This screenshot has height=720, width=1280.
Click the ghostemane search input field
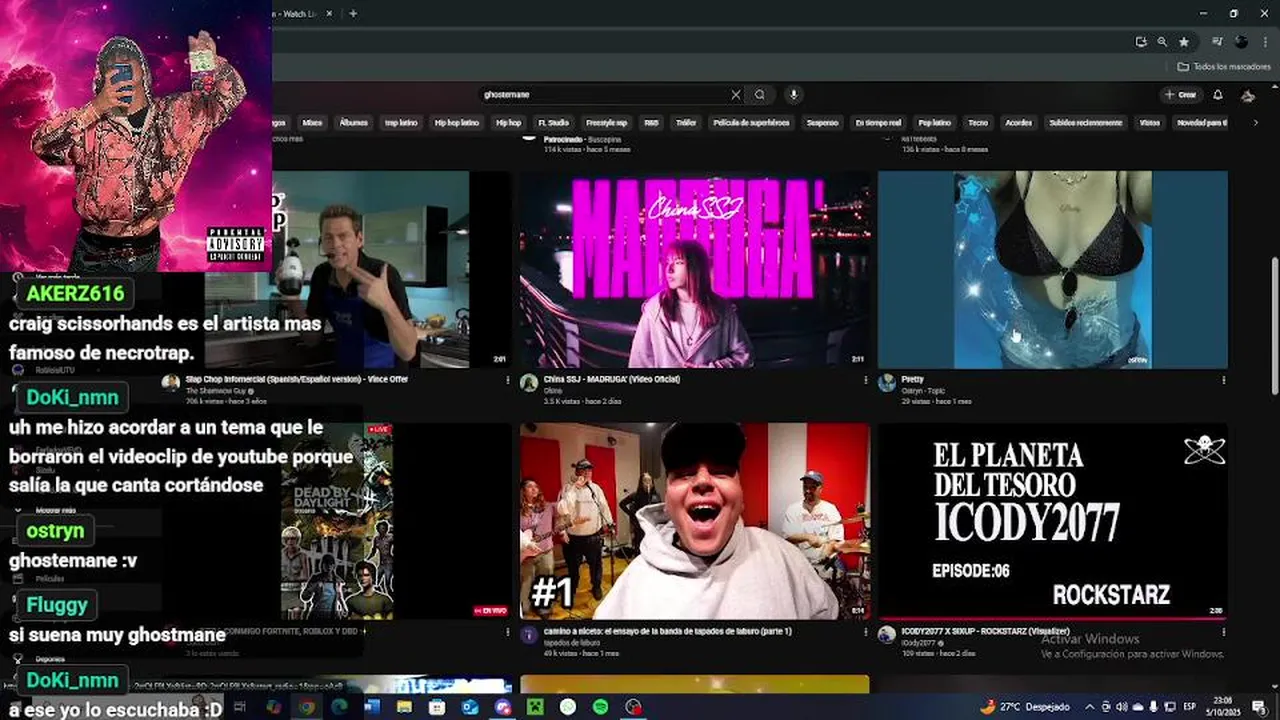605,95
